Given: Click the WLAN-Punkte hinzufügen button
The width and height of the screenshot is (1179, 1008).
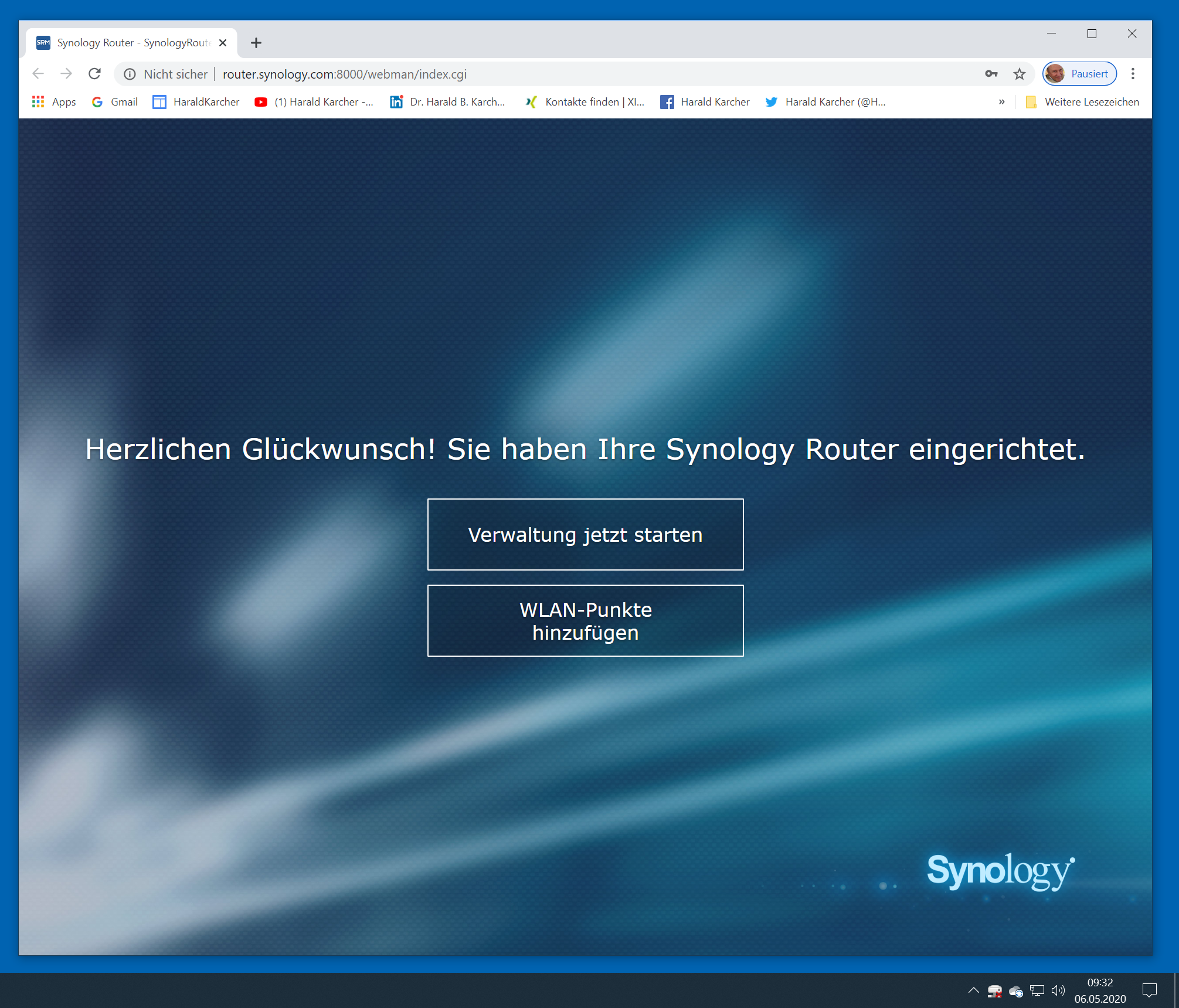Looking at the screenshot, I should click(585, 620).
